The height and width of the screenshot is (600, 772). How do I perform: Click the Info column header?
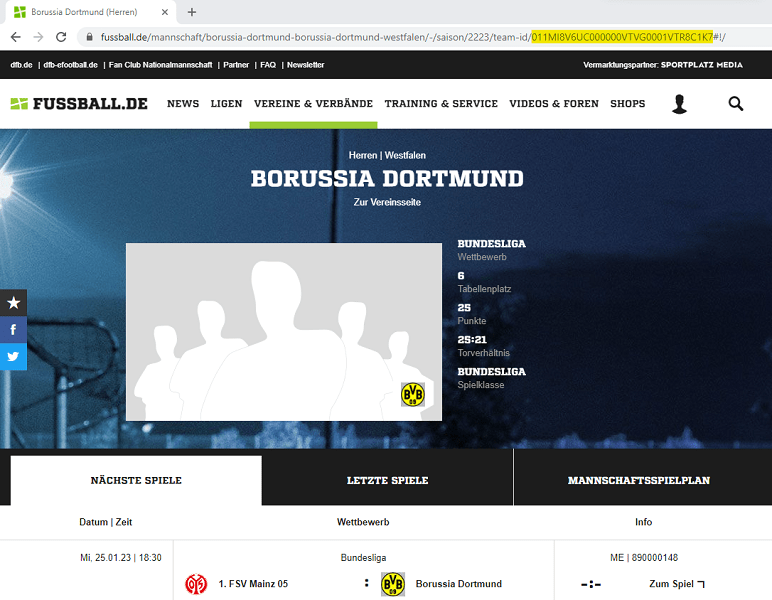tap(643, 522)
